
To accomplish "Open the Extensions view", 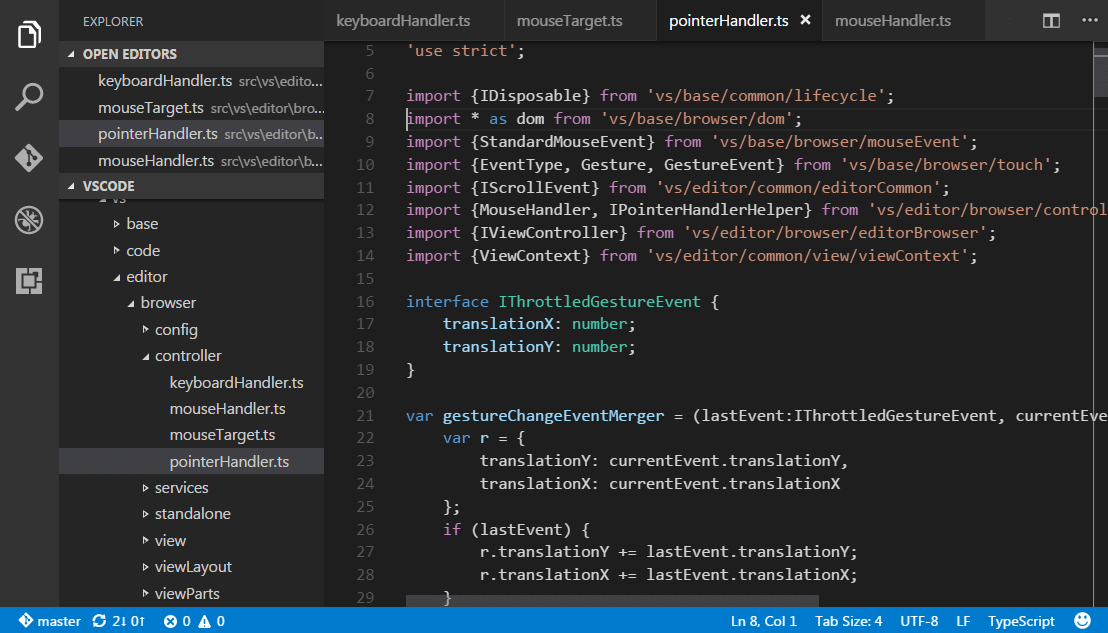I will [x=28, y=281].
